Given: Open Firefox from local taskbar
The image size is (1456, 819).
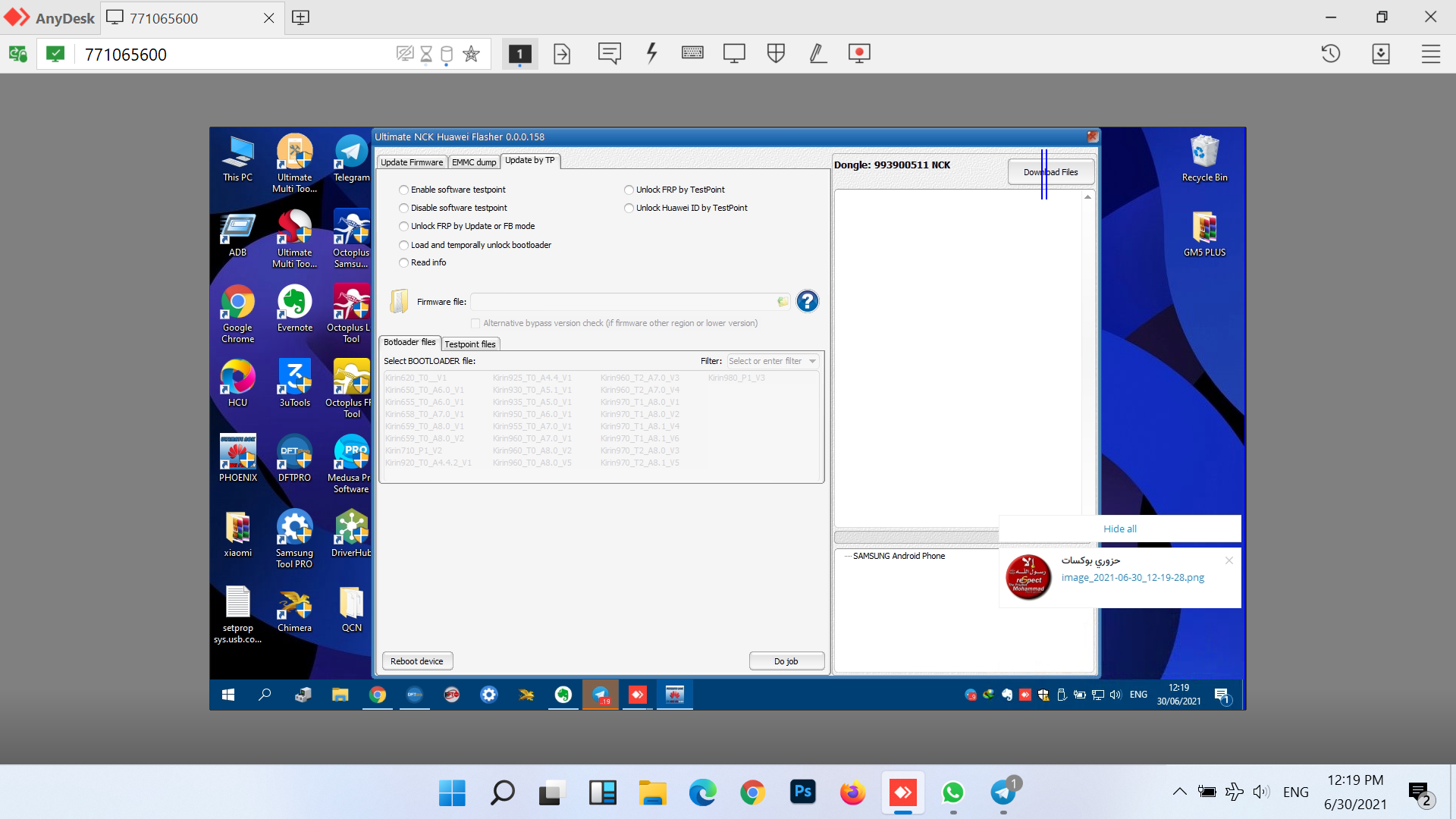Looking at the screenshot, I should (852, 792).
